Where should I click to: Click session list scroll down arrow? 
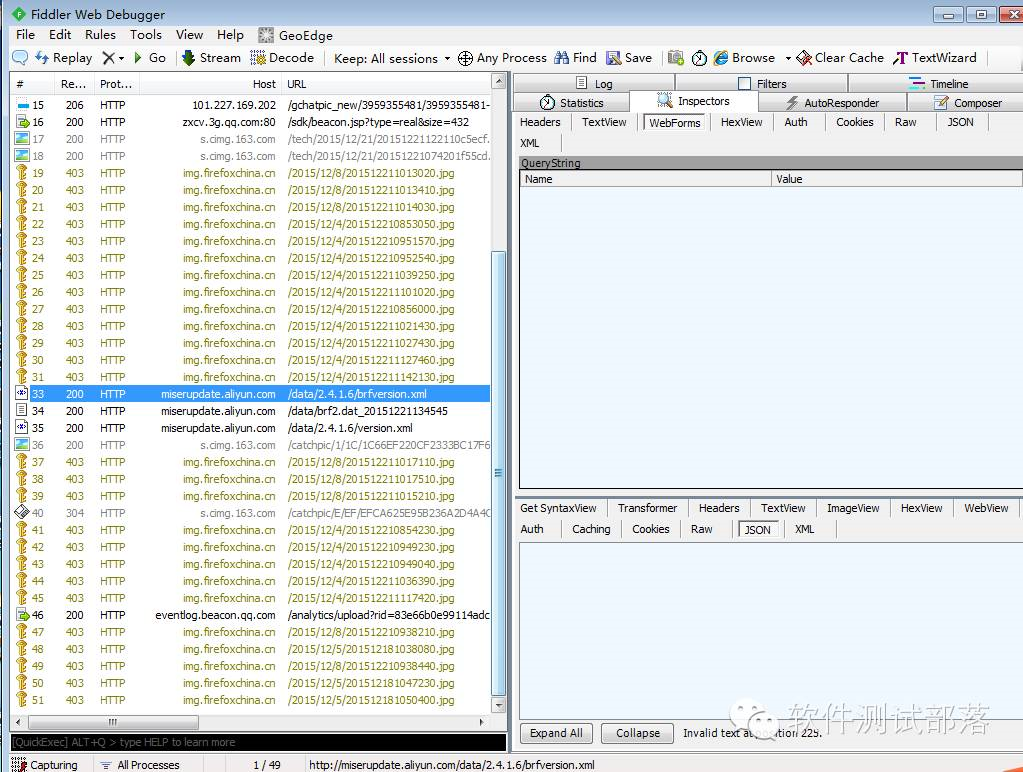click(x=498, y=705)
